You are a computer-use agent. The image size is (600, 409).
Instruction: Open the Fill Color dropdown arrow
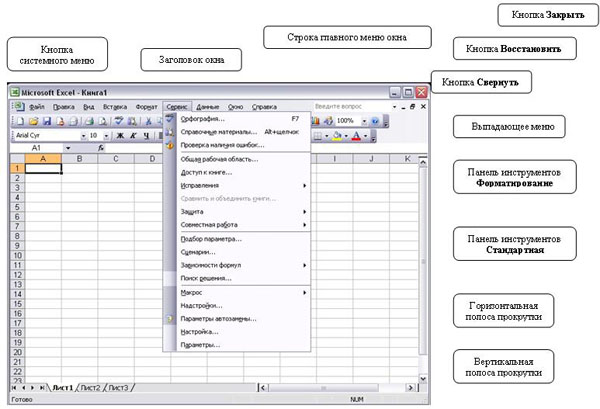coord(346,135)
